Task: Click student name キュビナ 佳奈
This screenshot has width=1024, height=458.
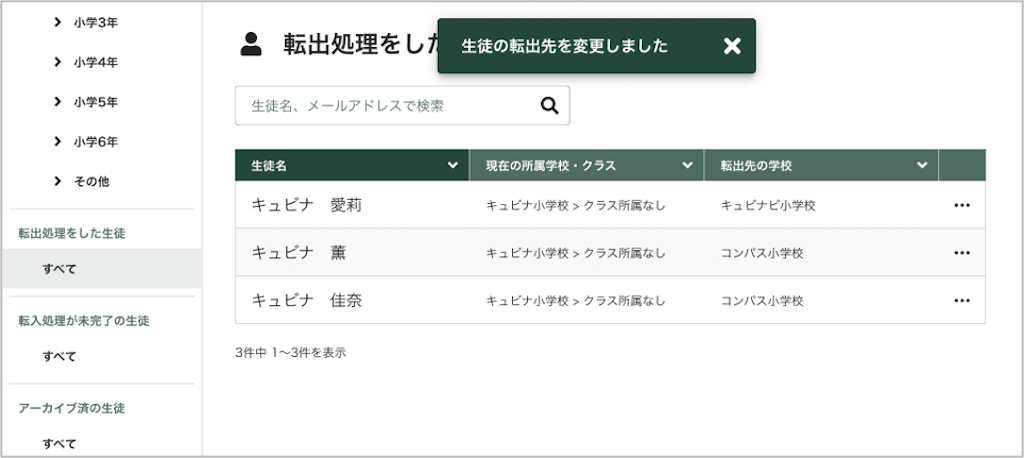Action: [x=306, y=301]
